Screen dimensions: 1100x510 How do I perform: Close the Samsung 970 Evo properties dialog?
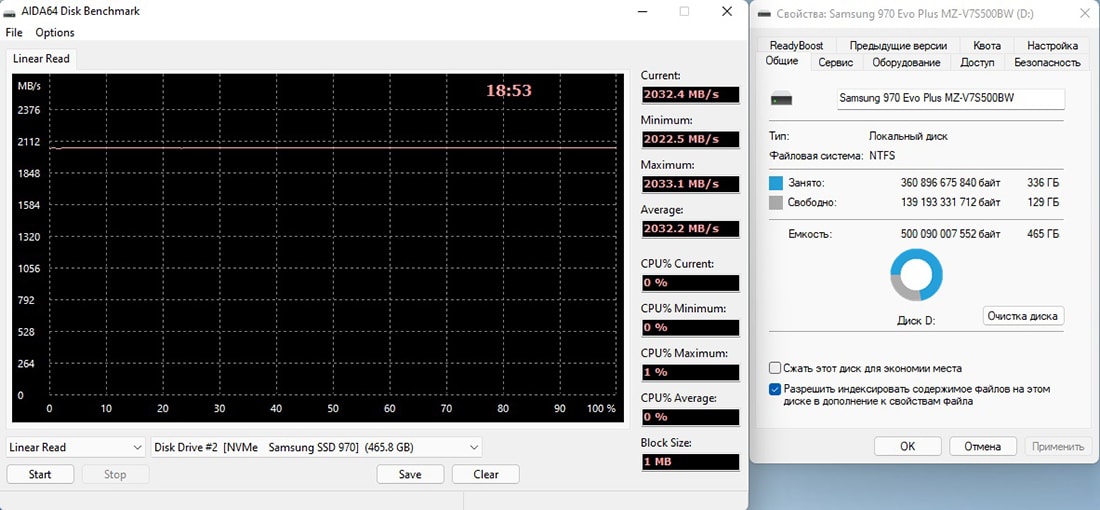[1085, 13]
